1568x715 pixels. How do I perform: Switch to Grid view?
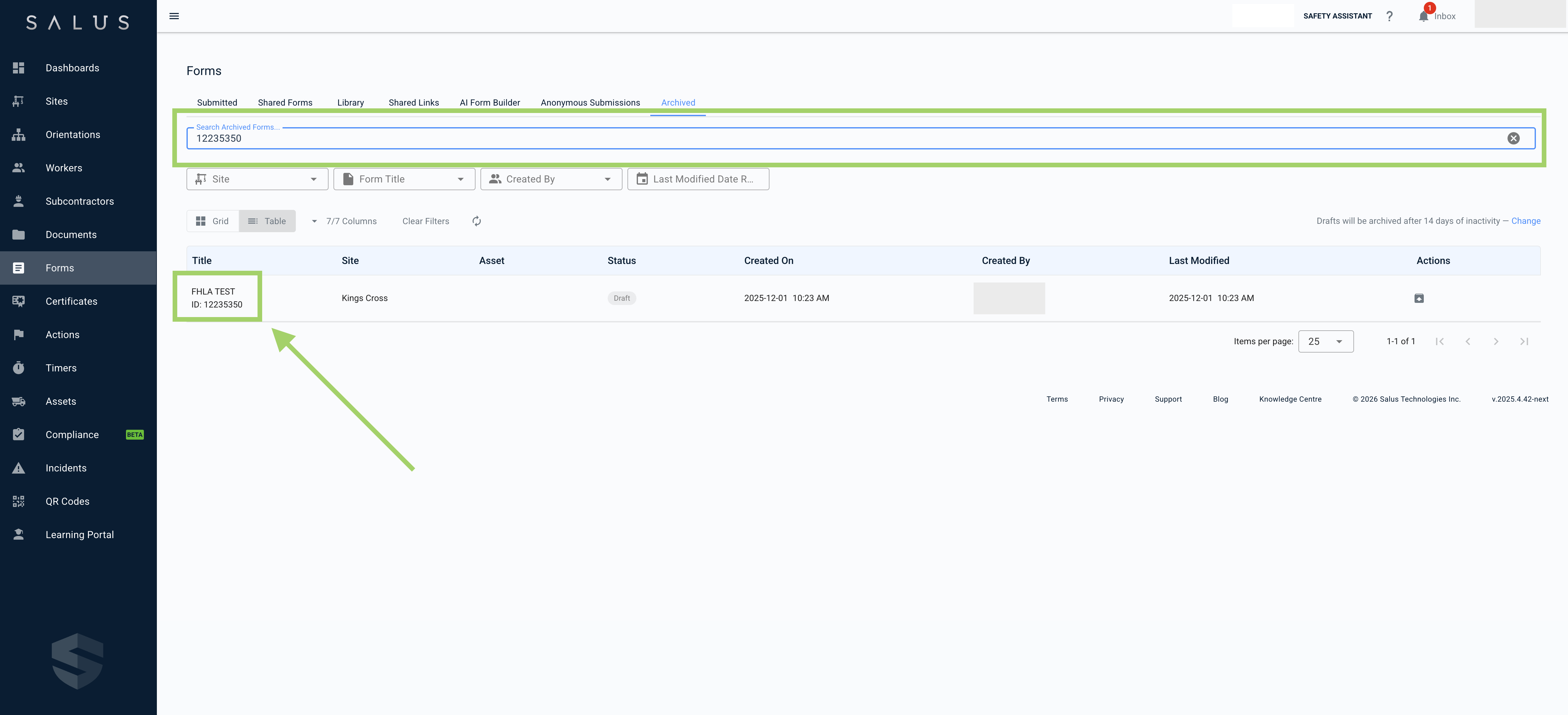pyautogui.click(x=212, y=221)
